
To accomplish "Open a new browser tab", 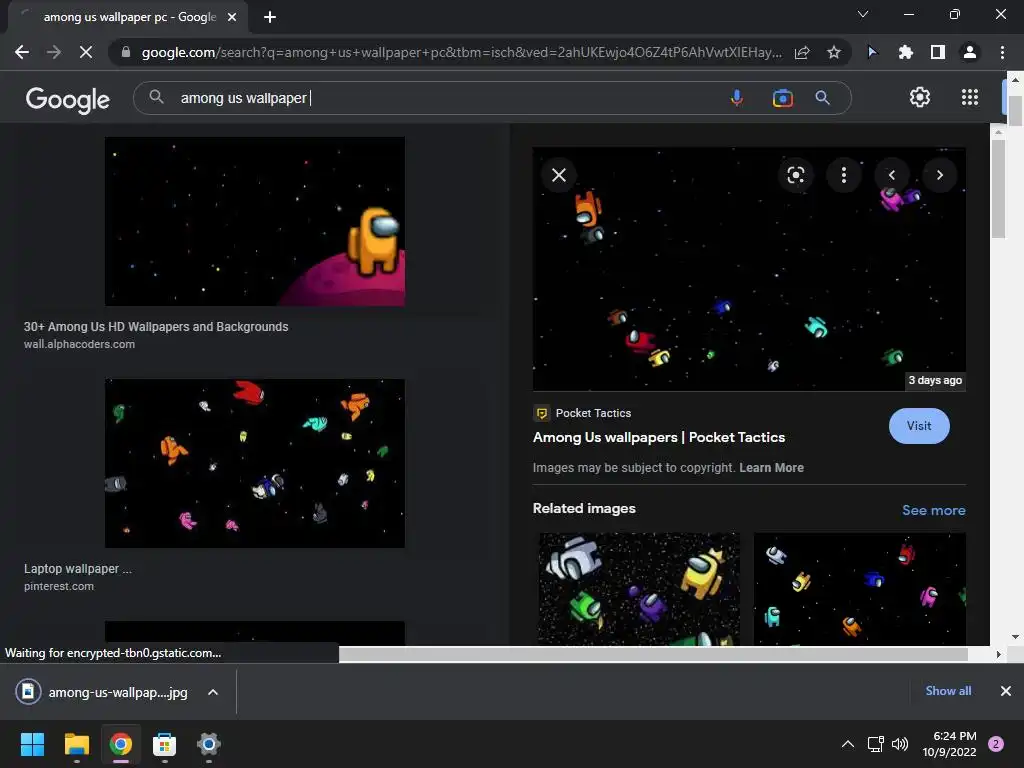I will coord(270,17).
